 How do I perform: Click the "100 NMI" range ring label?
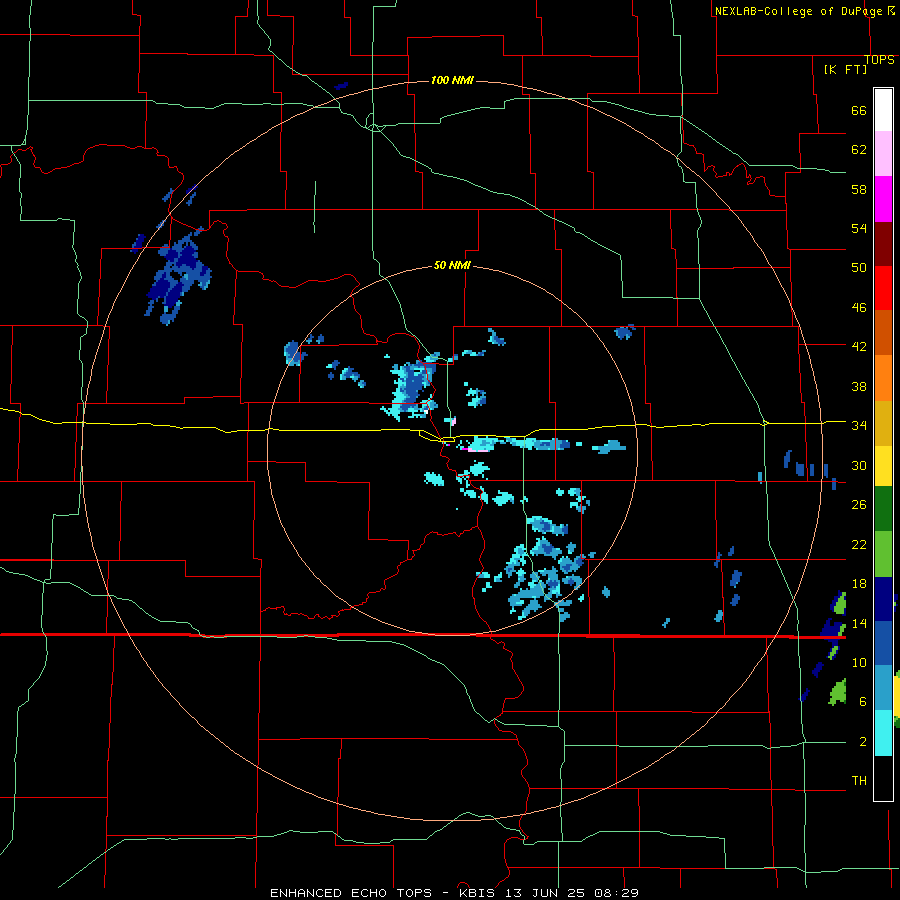(x=452, y=80)
